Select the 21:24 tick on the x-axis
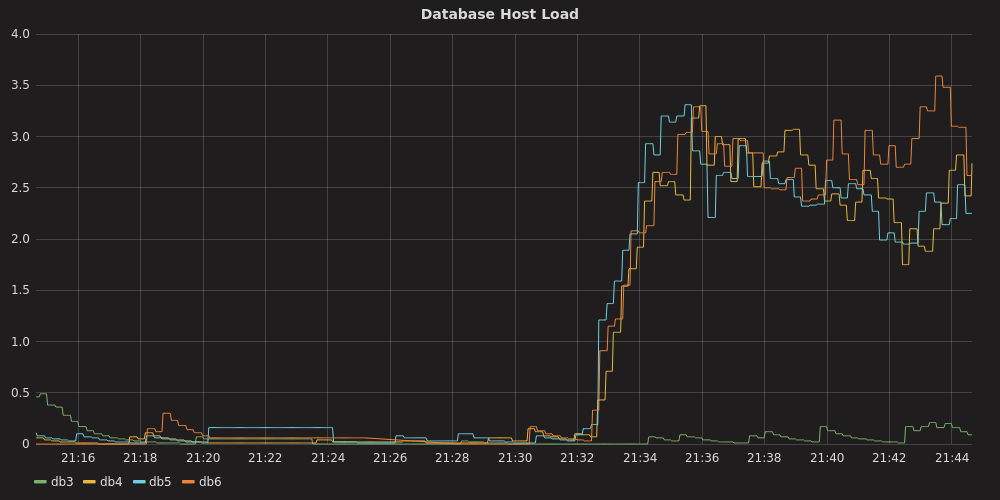 328,458
